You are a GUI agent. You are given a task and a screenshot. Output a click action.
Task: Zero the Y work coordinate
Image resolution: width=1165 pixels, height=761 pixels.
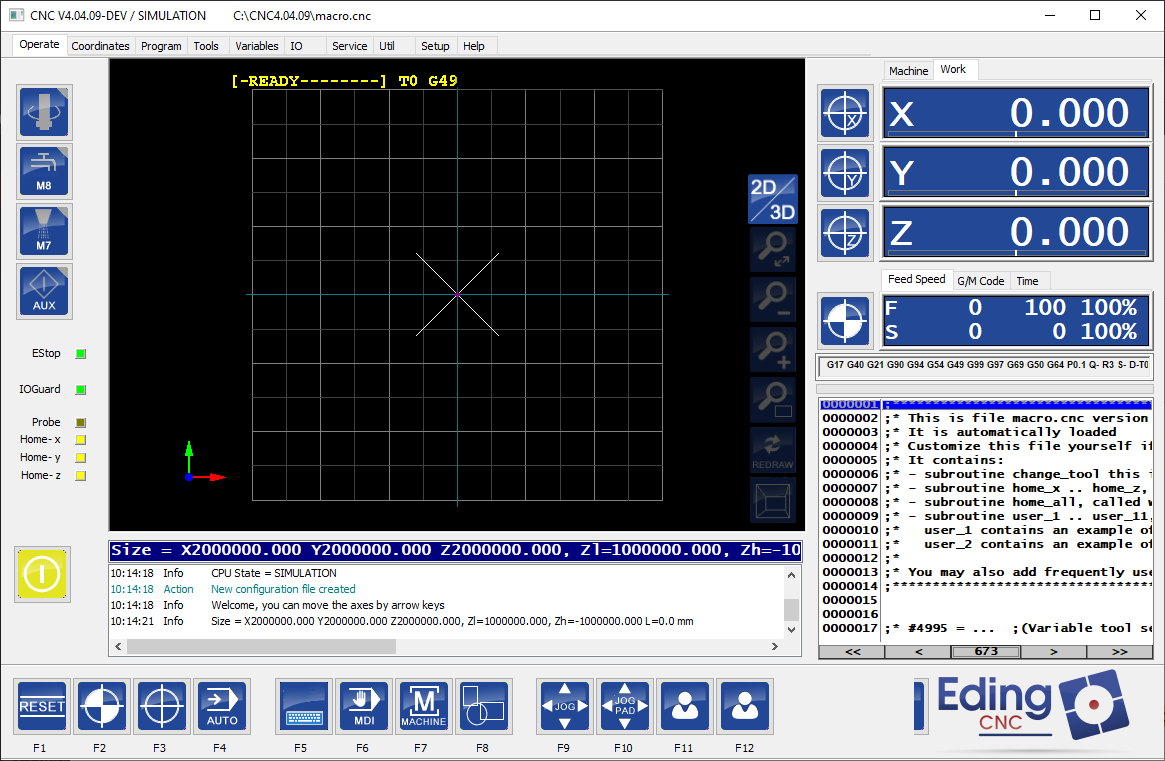tap(846, 173)
